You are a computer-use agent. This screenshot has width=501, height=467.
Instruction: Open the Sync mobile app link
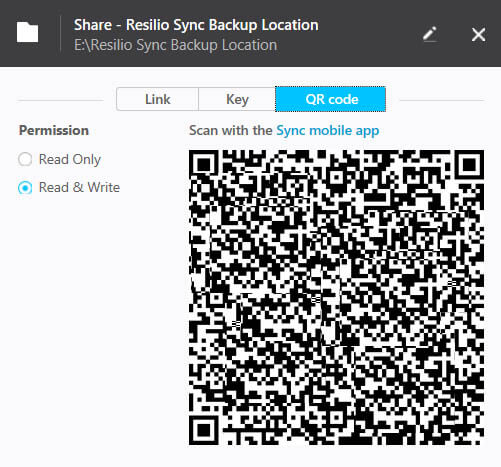328,130
